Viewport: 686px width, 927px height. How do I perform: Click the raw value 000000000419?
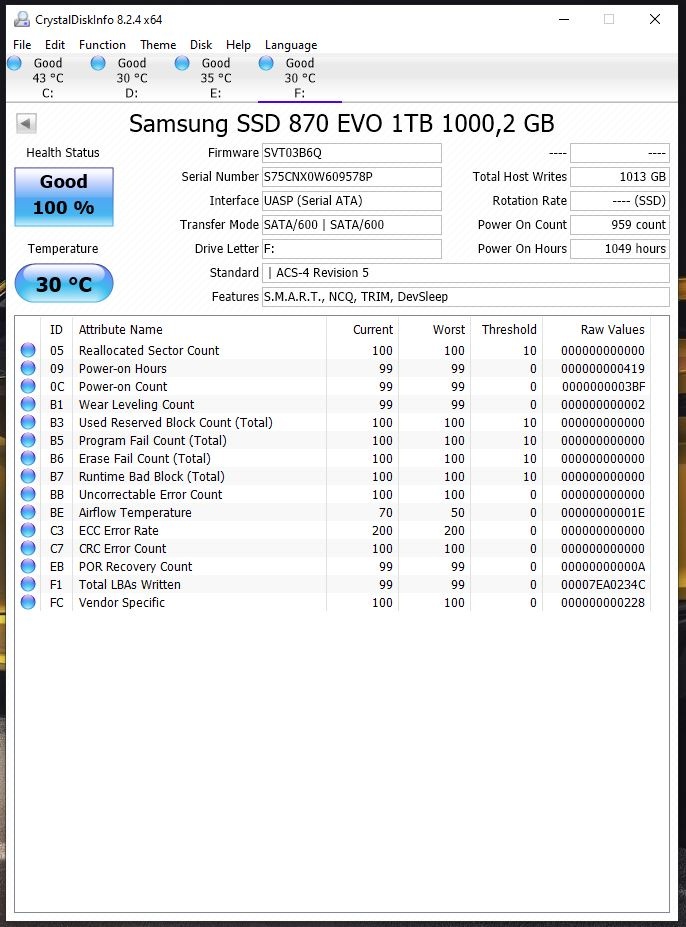point(603,368)
